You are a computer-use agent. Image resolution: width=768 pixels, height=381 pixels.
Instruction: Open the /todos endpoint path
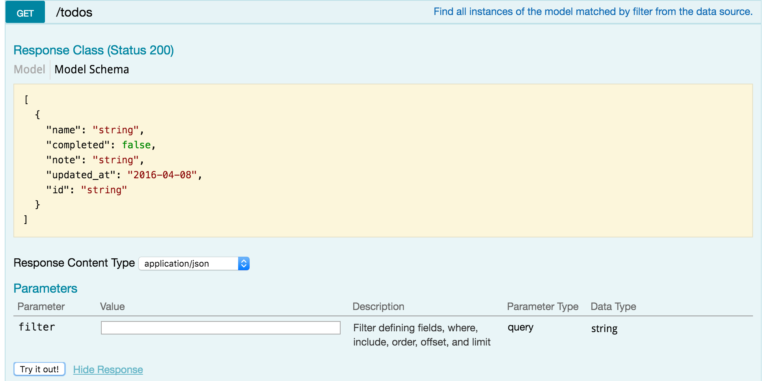pos(74,13)
